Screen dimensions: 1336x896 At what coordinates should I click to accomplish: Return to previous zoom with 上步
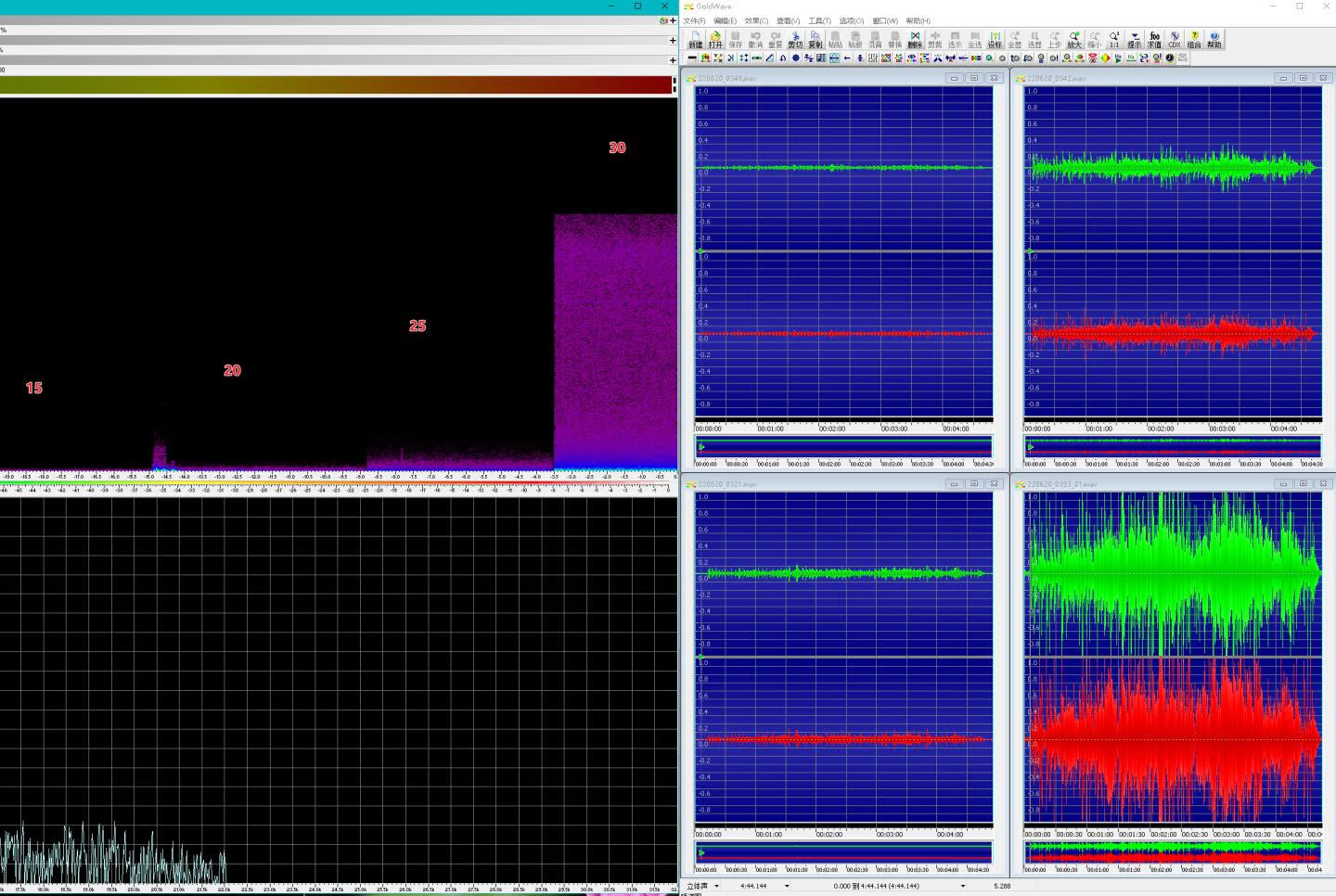coord(1055,40)
